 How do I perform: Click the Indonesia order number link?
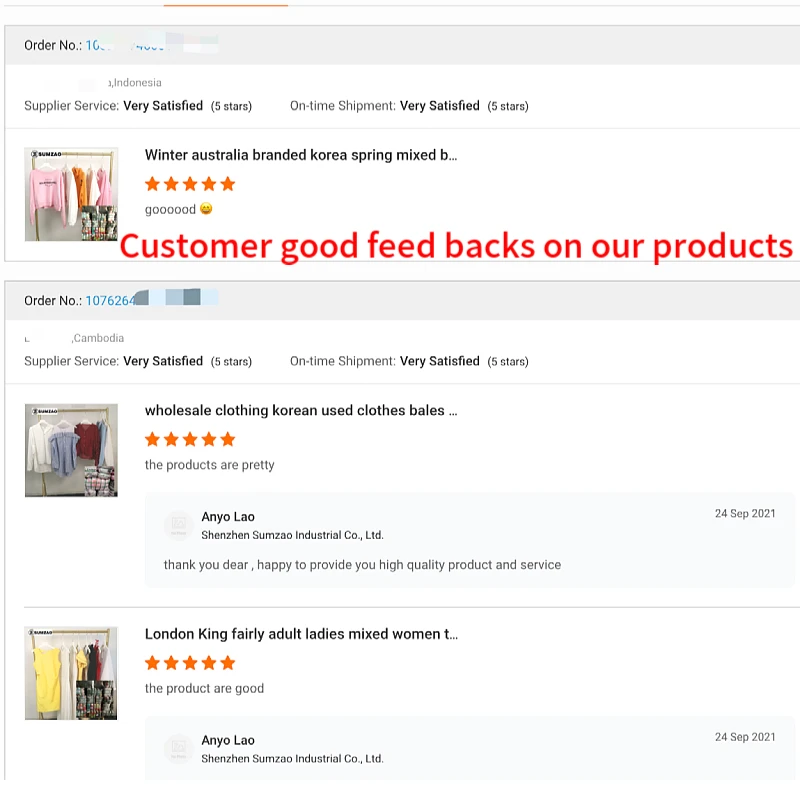click(125, 46)
